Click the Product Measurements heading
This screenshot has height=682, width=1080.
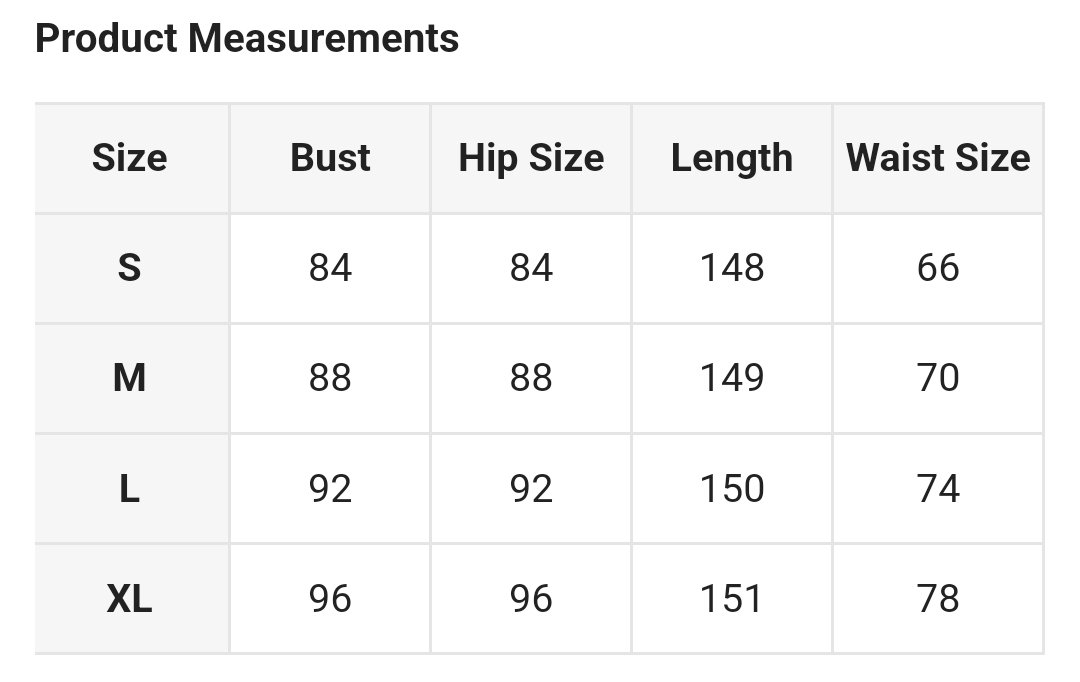[247, 39]
